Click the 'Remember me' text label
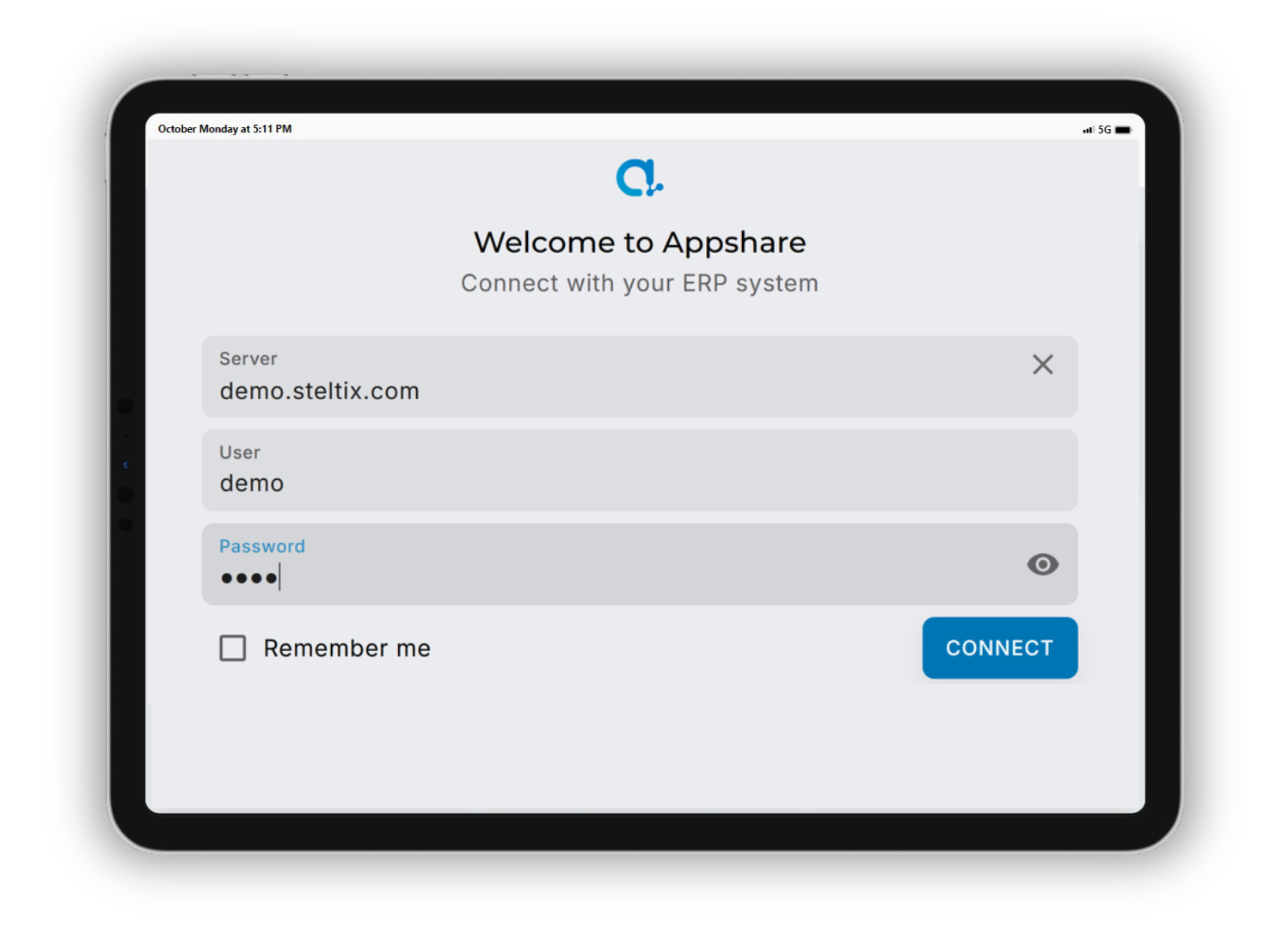Viewport: 1288px width, 929px height. [346, 649]
